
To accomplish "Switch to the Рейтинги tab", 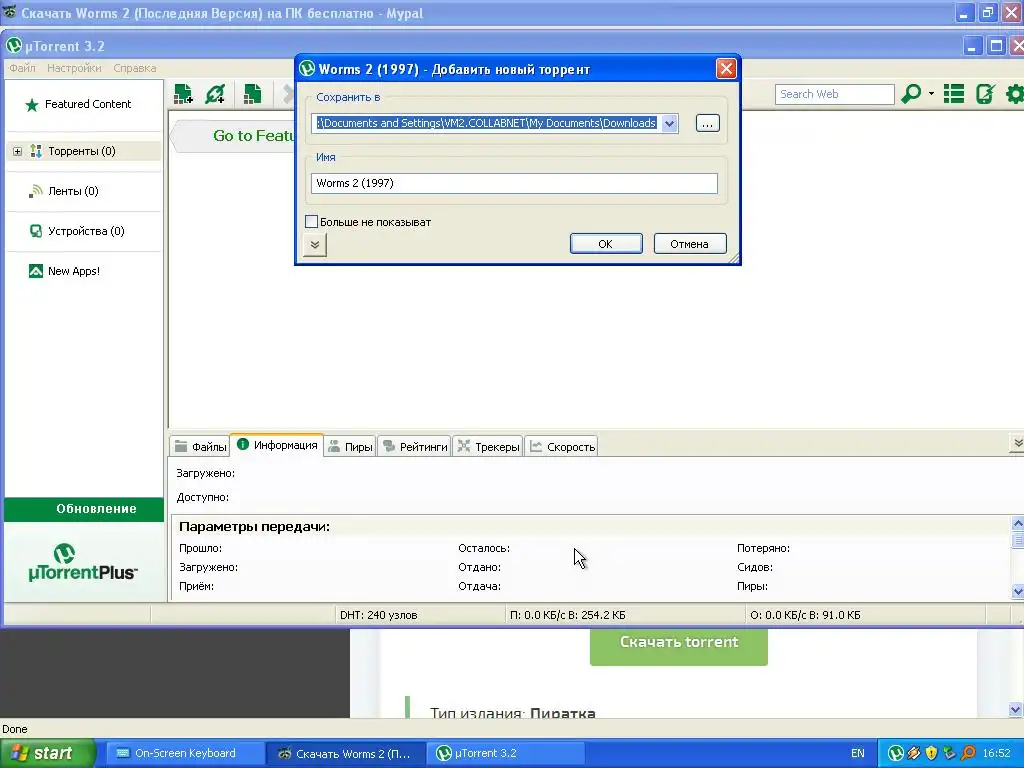I will (415, 447).
